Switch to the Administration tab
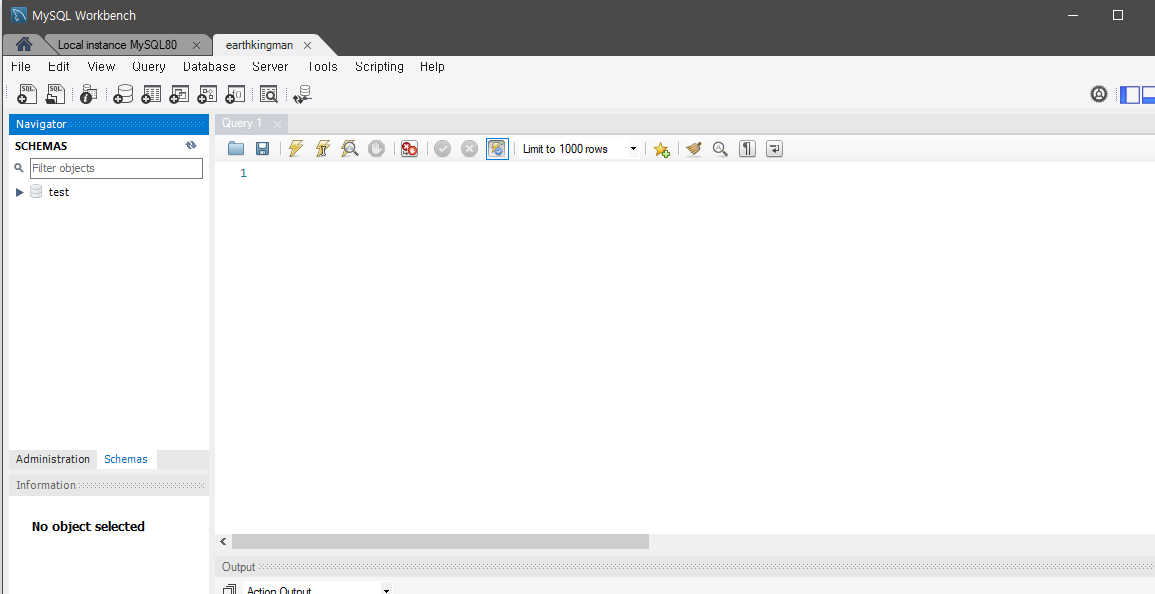 click(x=53, y=459)
